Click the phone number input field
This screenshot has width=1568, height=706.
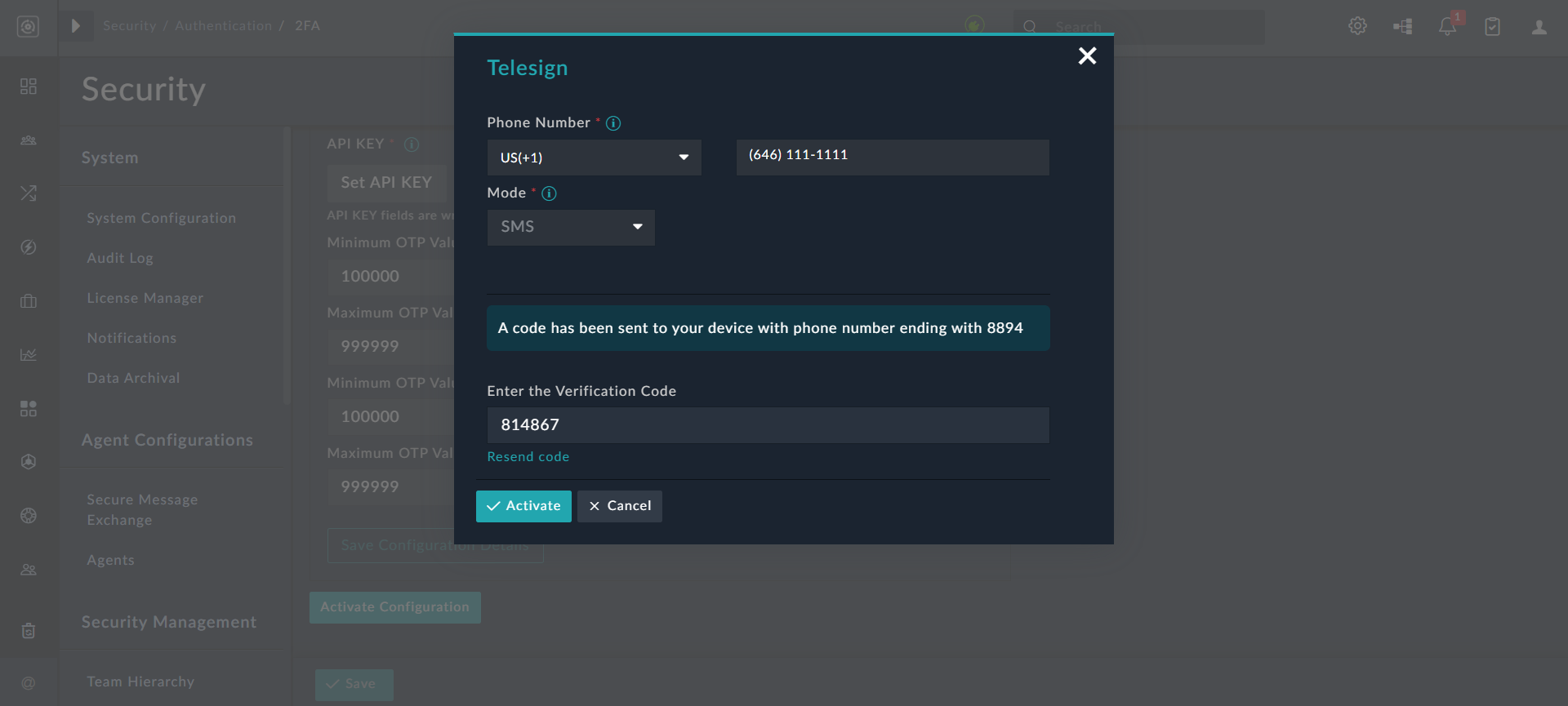[892, 157]
